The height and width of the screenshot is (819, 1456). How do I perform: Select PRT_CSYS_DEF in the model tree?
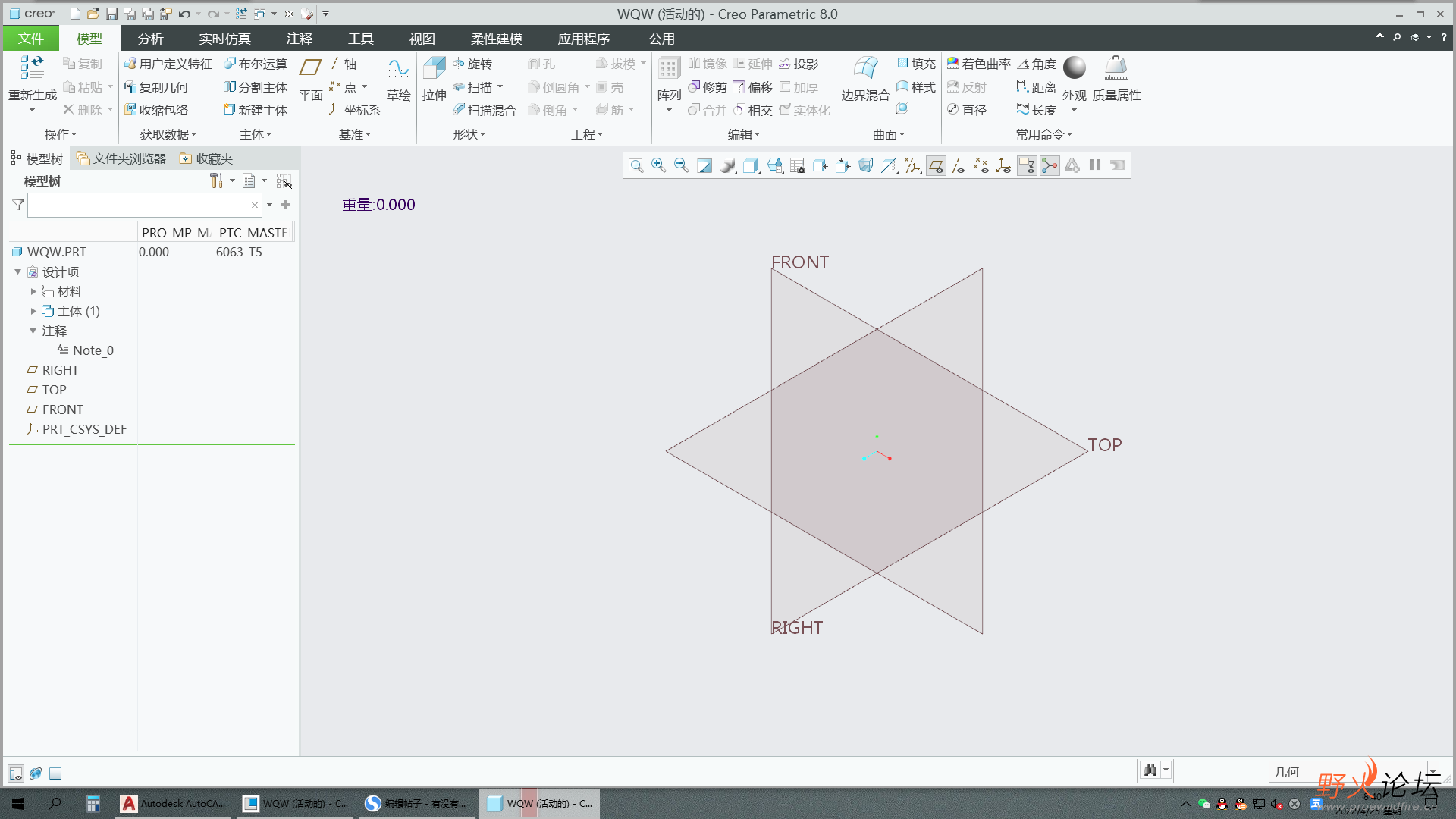pyautogui.click(x=77, y=429)
